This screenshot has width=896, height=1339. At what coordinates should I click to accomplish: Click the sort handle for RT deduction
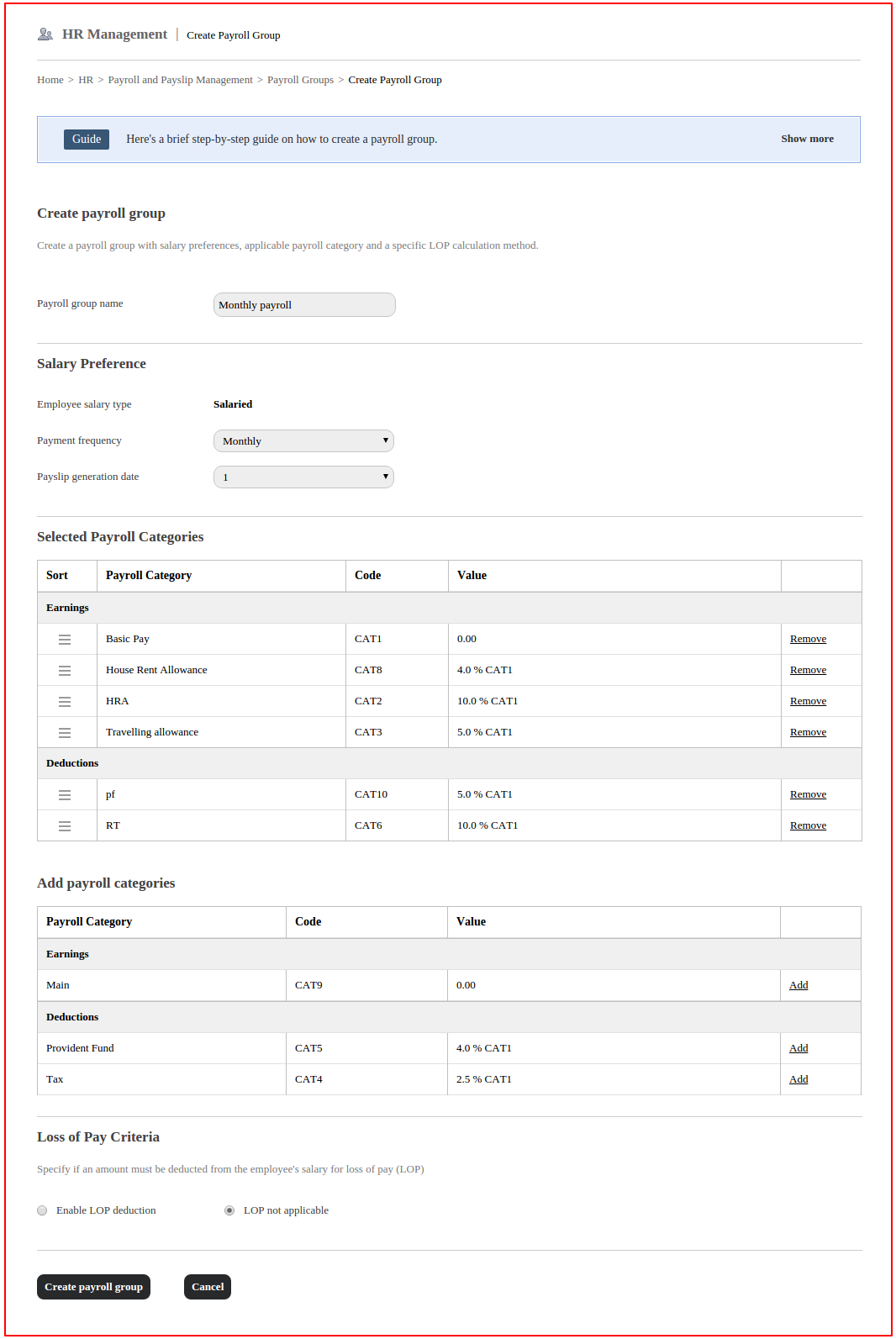pyautogui.click(x=65, y=826)
